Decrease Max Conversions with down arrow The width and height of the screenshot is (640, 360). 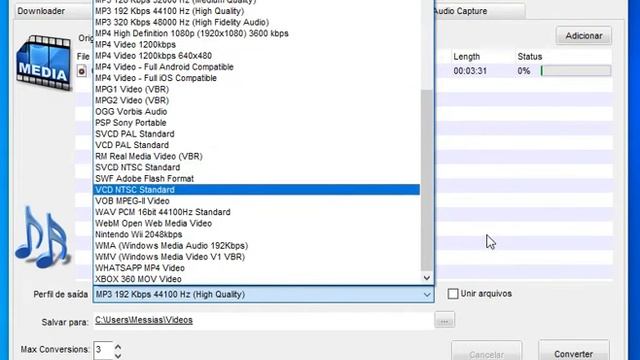[x=118, y=356]
